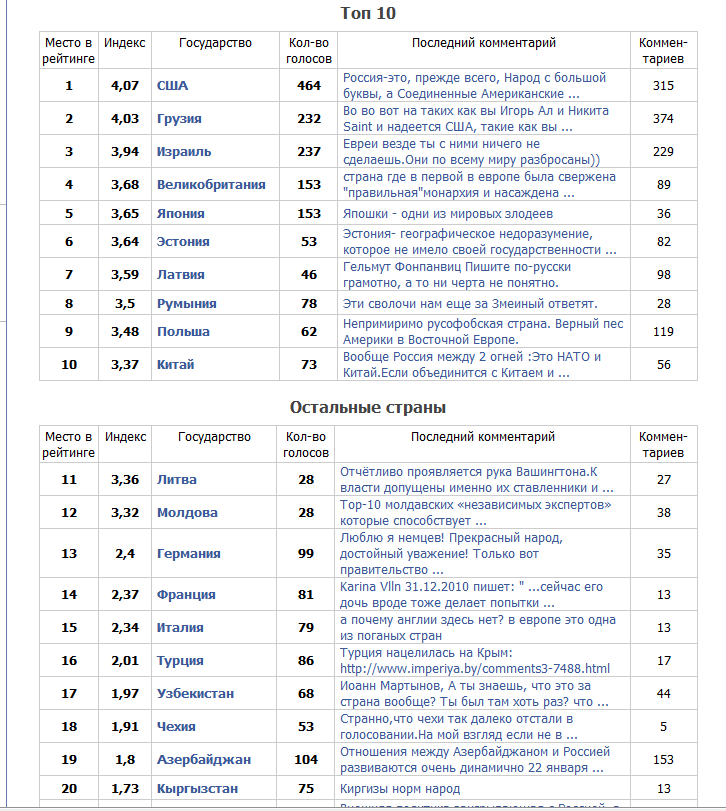
Task: Open comment 'Россия-это, прежде всего, Народ'
Action: (474, 86)
